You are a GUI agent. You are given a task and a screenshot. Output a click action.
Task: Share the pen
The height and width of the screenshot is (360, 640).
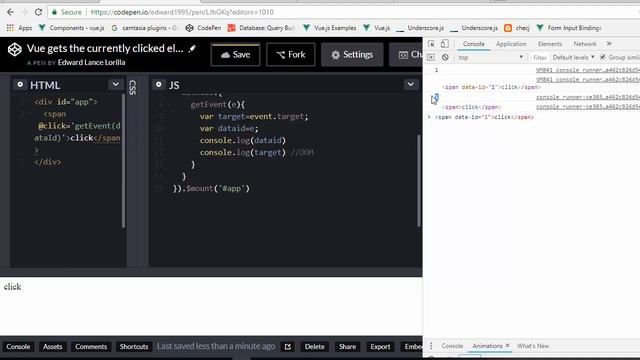(x=347, y=347)
